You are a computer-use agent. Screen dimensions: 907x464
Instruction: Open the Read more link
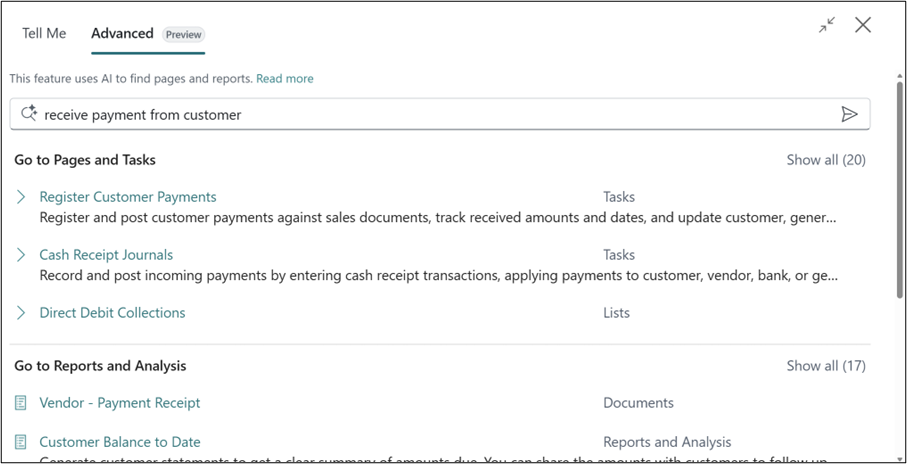pos(284,78)
